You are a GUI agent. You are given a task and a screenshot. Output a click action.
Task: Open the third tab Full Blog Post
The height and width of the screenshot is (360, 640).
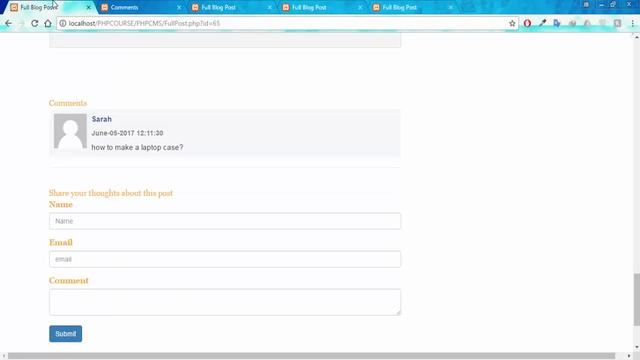pyautogui.click(x=231, y=7)
